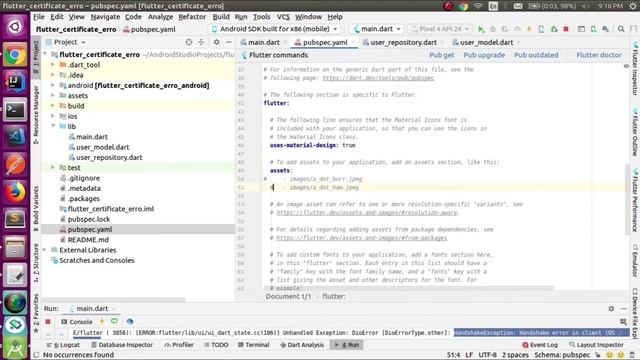Run the app with green play icon
Image resolution: width=640 pixels, height=360 pixels.
coord(481,29)
